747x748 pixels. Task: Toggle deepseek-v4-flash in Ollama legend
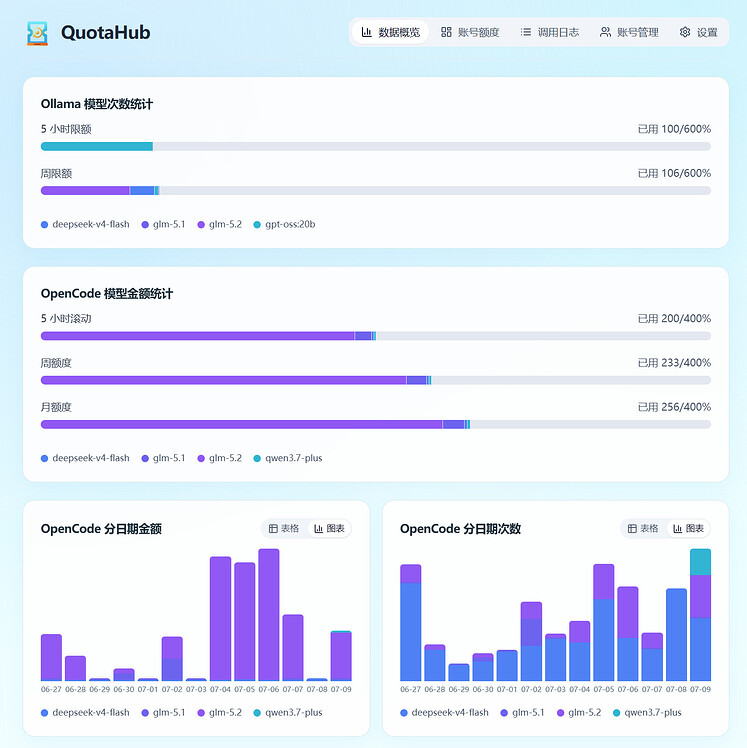(85, 224)
